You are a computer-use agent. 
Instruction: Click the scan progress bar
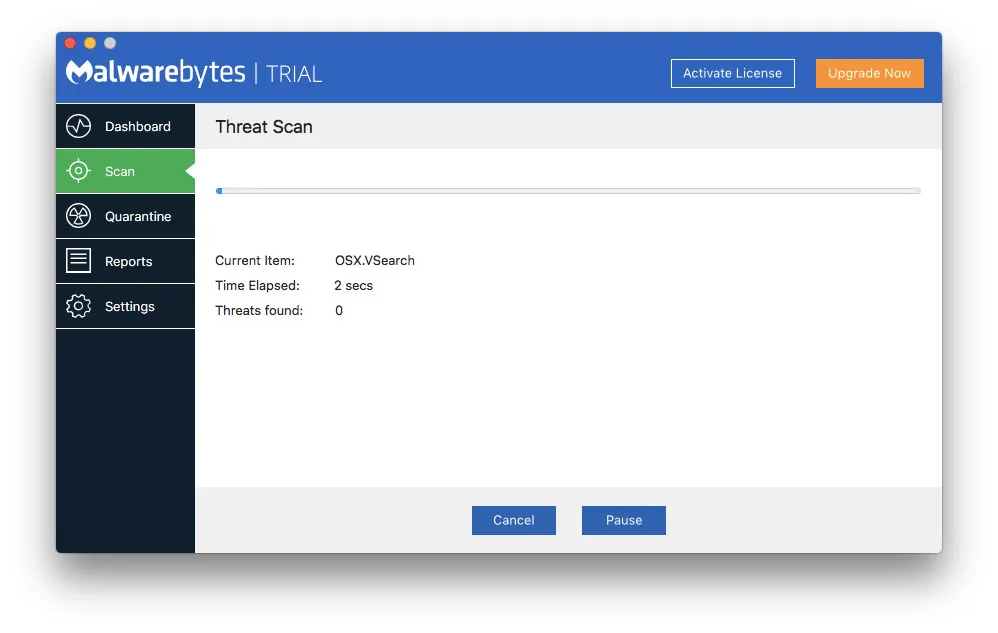[x=568, y=190]
